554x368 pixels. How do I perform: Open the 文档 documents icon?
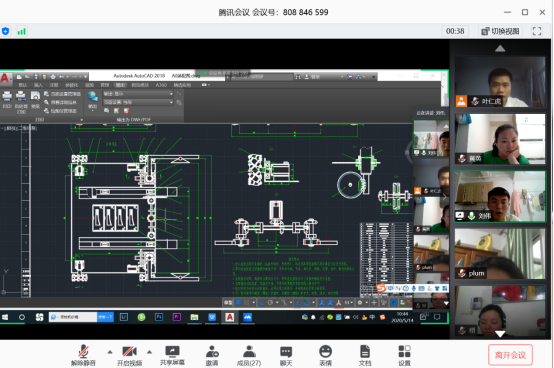[x=365, y=355]
